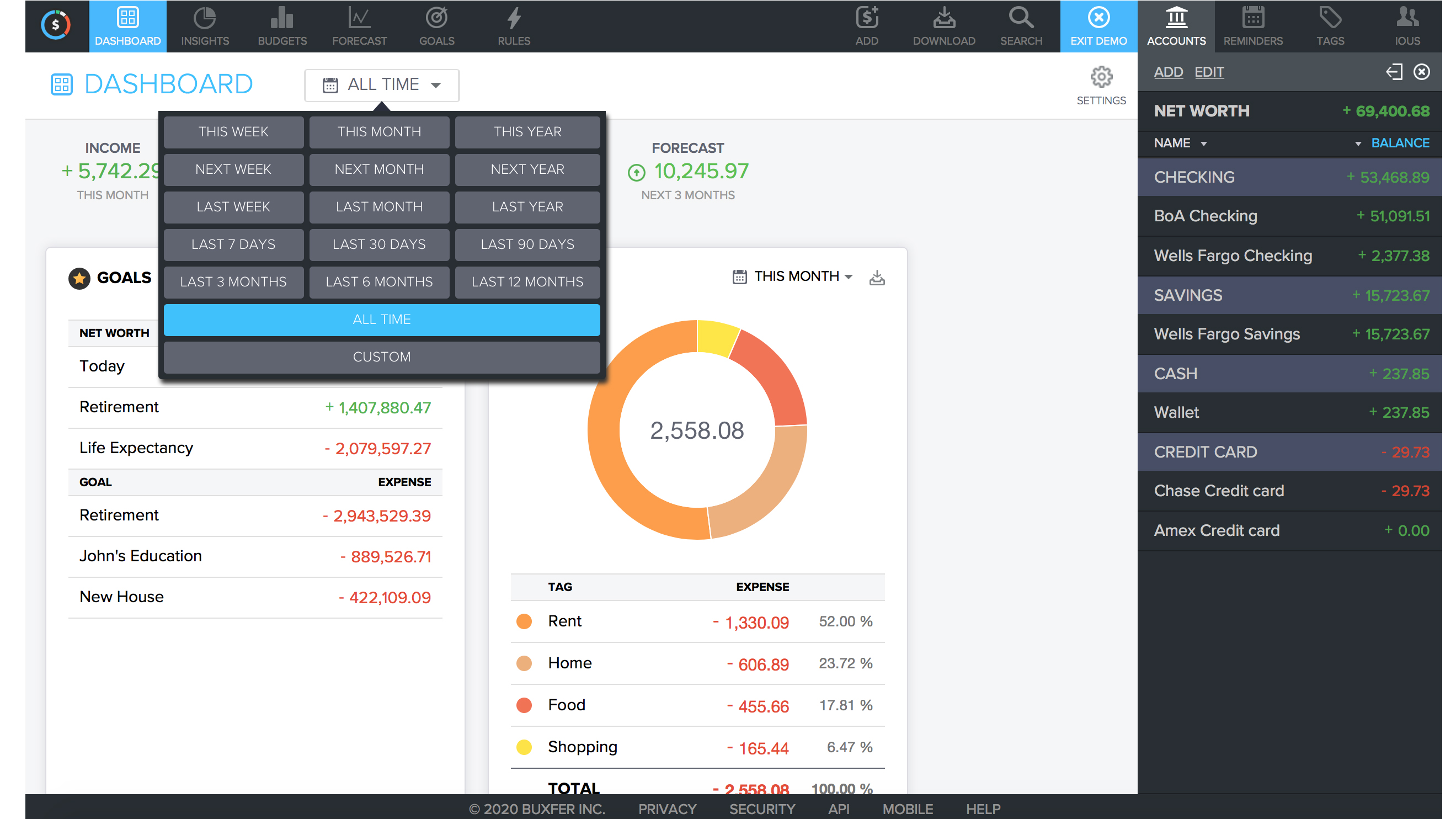Collapse the accounts sidebar arrow icon
Image resolution: width=1456 pixels, height=819 pixels.
click(1394, 72)
